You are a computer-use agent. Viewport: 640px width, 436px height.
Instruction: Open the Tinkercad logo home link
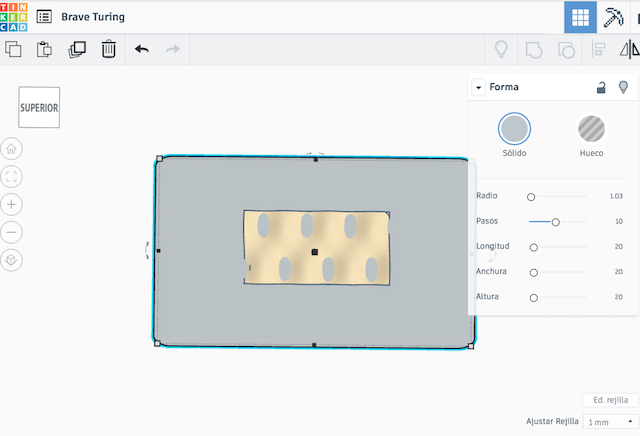(x=13, y=17)
